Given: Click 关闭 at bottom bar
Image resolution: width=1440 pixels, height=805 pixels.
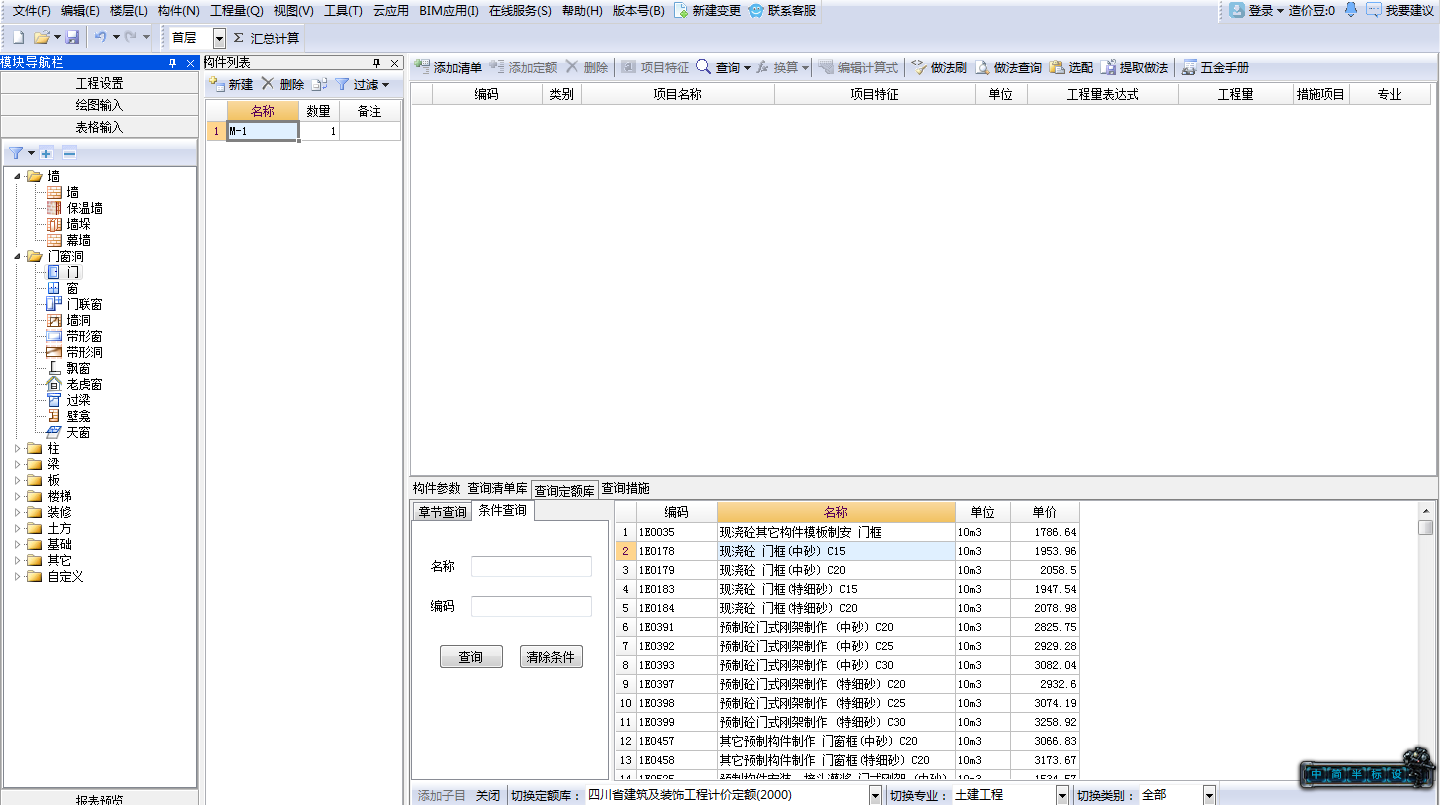Looking at the screenshot, I should (x=487, y=795).
